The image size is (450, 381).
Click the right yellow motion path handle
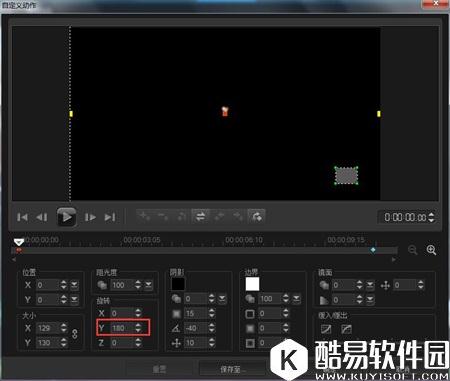[x=379, y=114]
